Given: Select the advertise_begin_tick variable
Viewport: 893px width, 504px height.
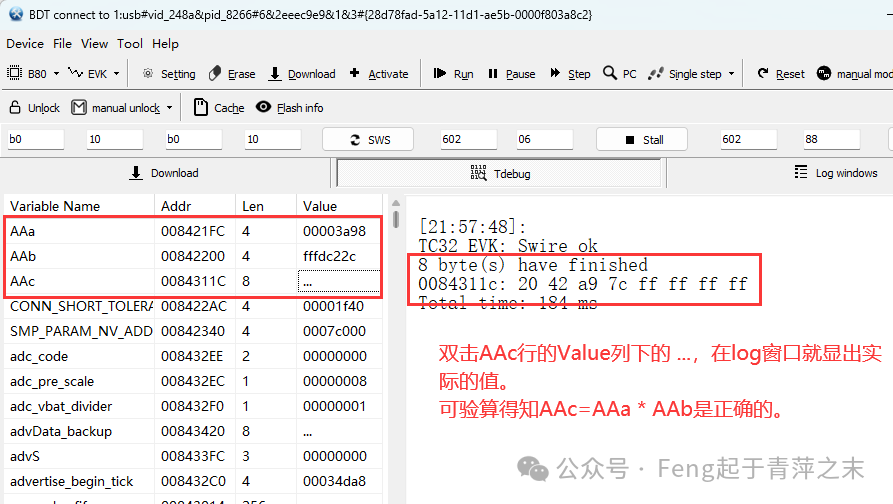Looking at the screenshot, I should point(71,482).
